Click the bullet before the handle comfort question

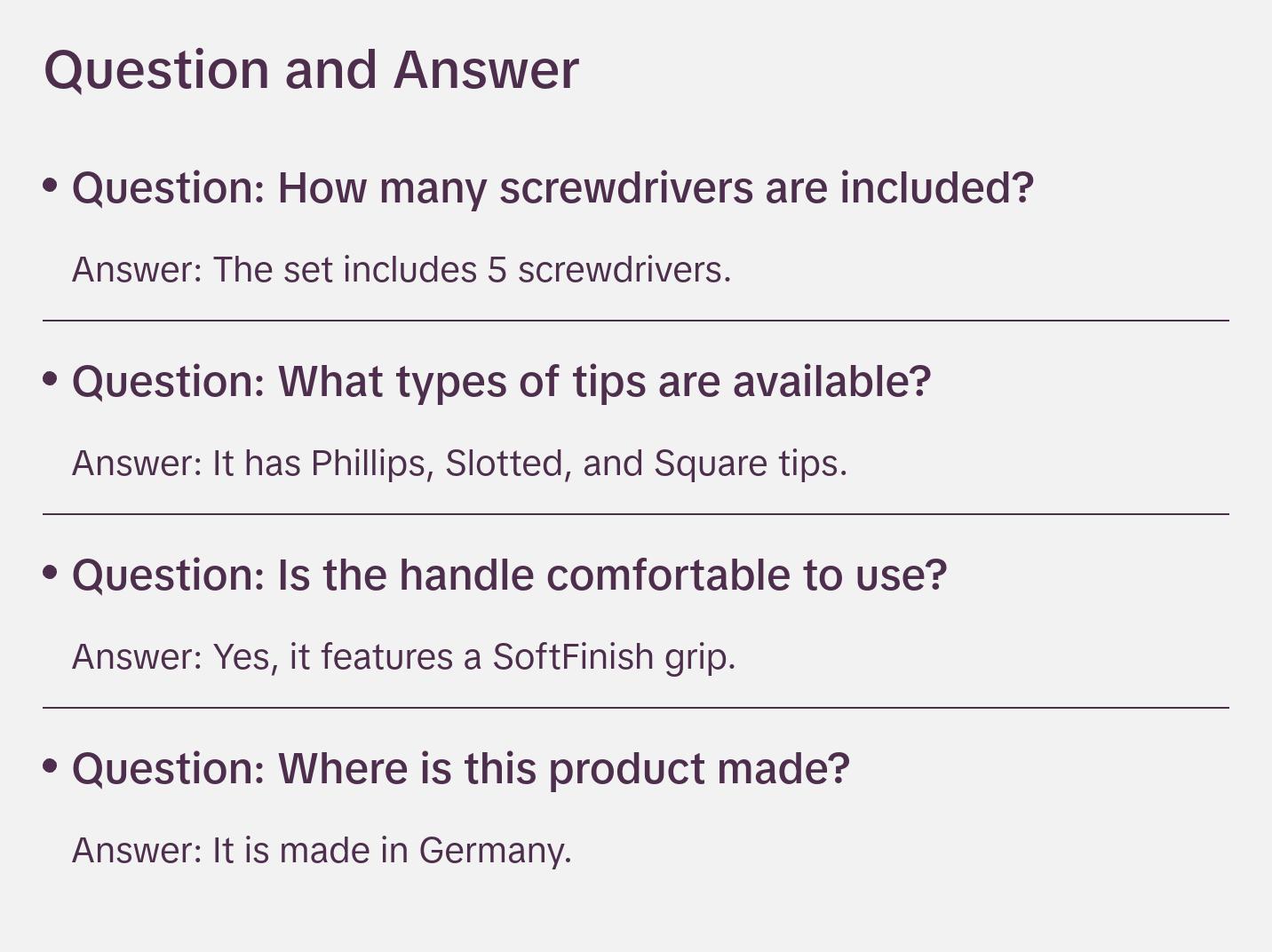pos(51,574)
